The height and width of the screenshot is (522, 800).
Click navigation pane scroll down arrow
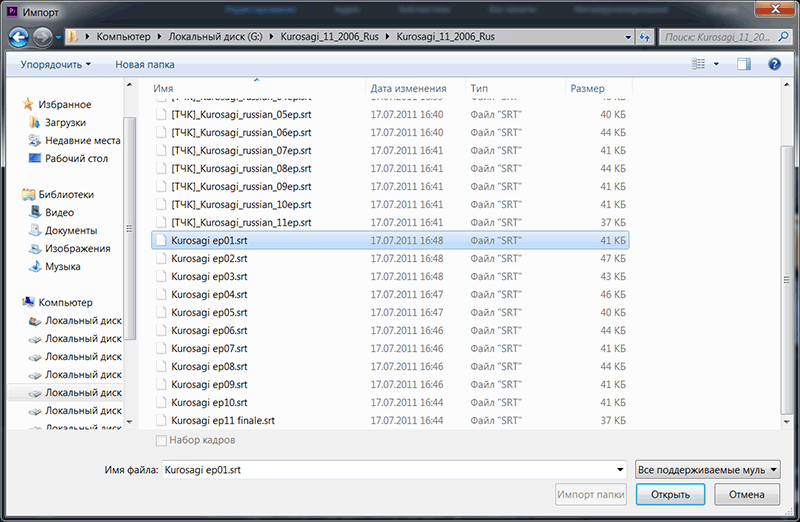tap(129, 422)
